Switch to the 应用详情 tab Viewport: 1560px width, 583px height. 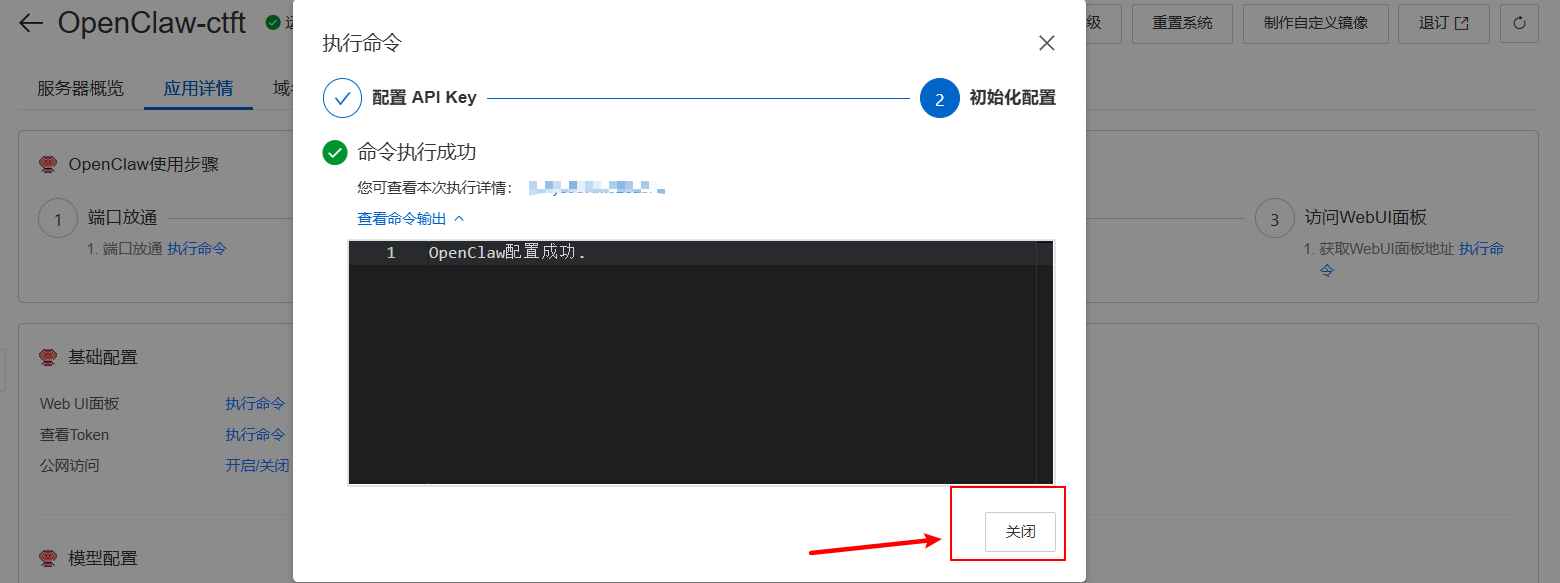pos(198,88)
